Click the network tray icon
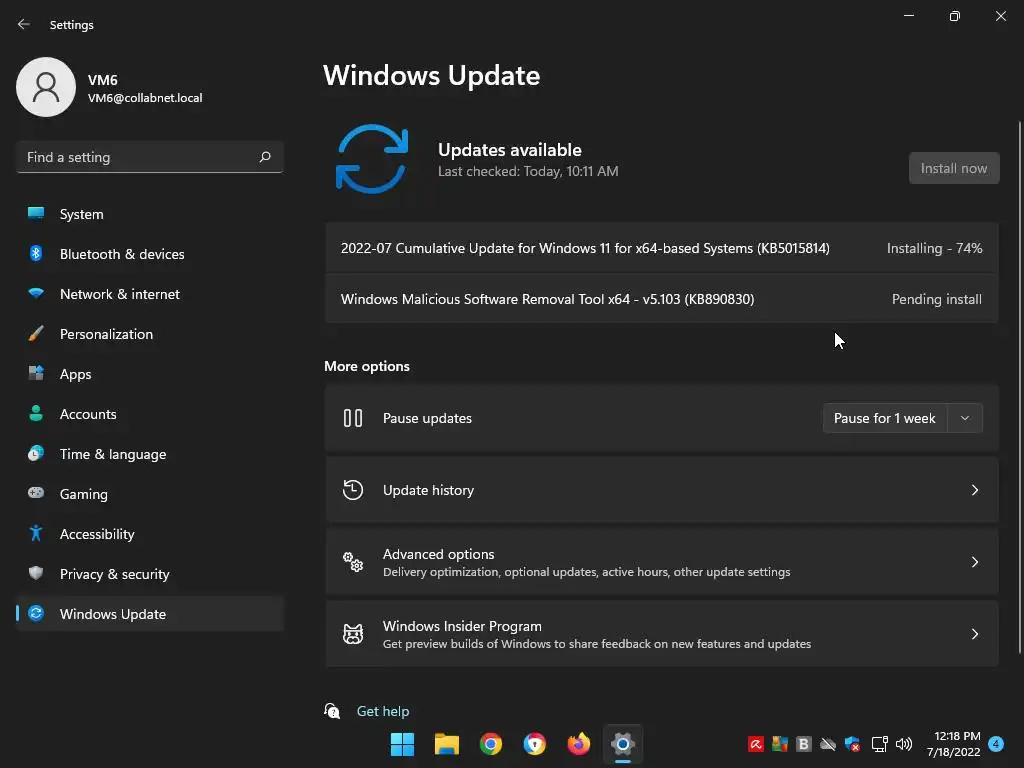This screenshot has height=768, width=1024. coord(880,744)
